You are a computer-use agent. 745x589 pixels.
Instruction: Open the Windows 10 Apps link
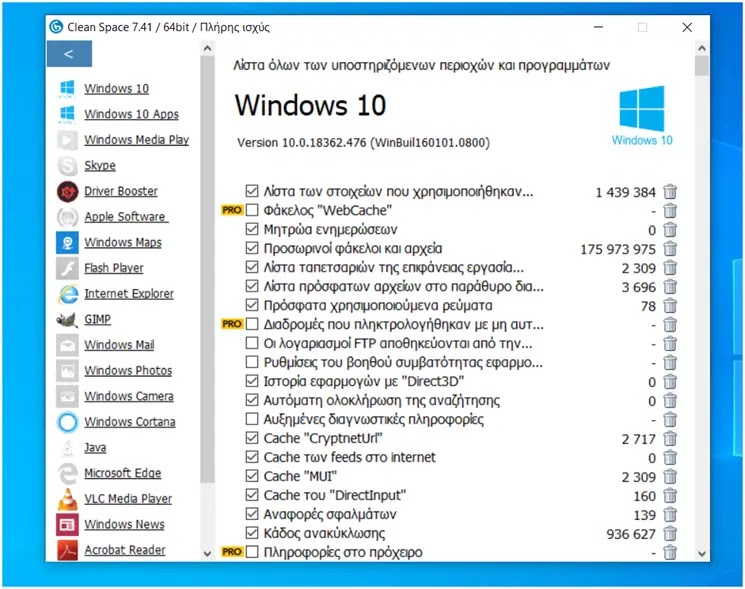132,114
